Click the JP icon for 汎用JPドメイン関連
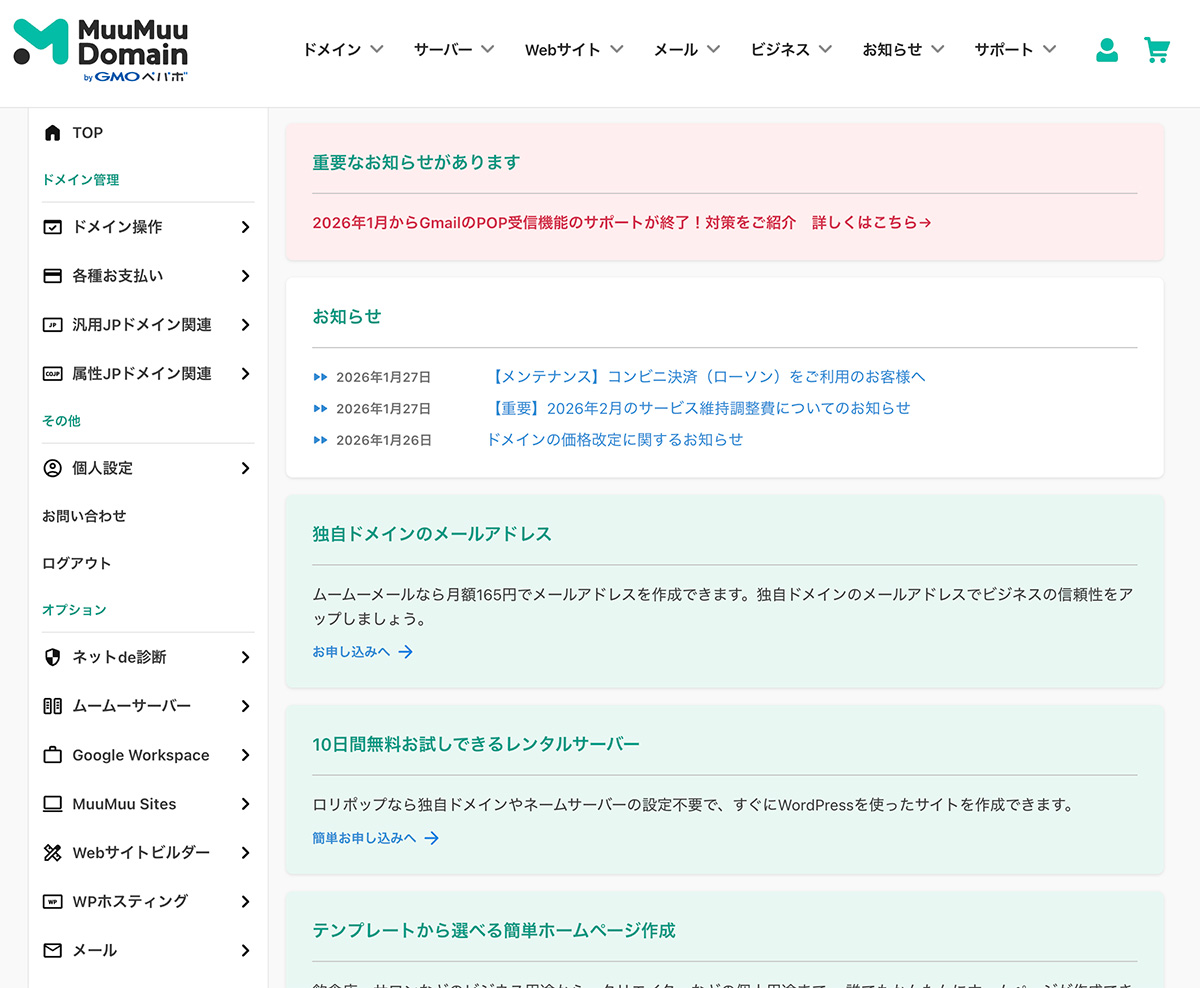Image resolution: width=1200 pixels, height=988 pixels. (52, 324)
